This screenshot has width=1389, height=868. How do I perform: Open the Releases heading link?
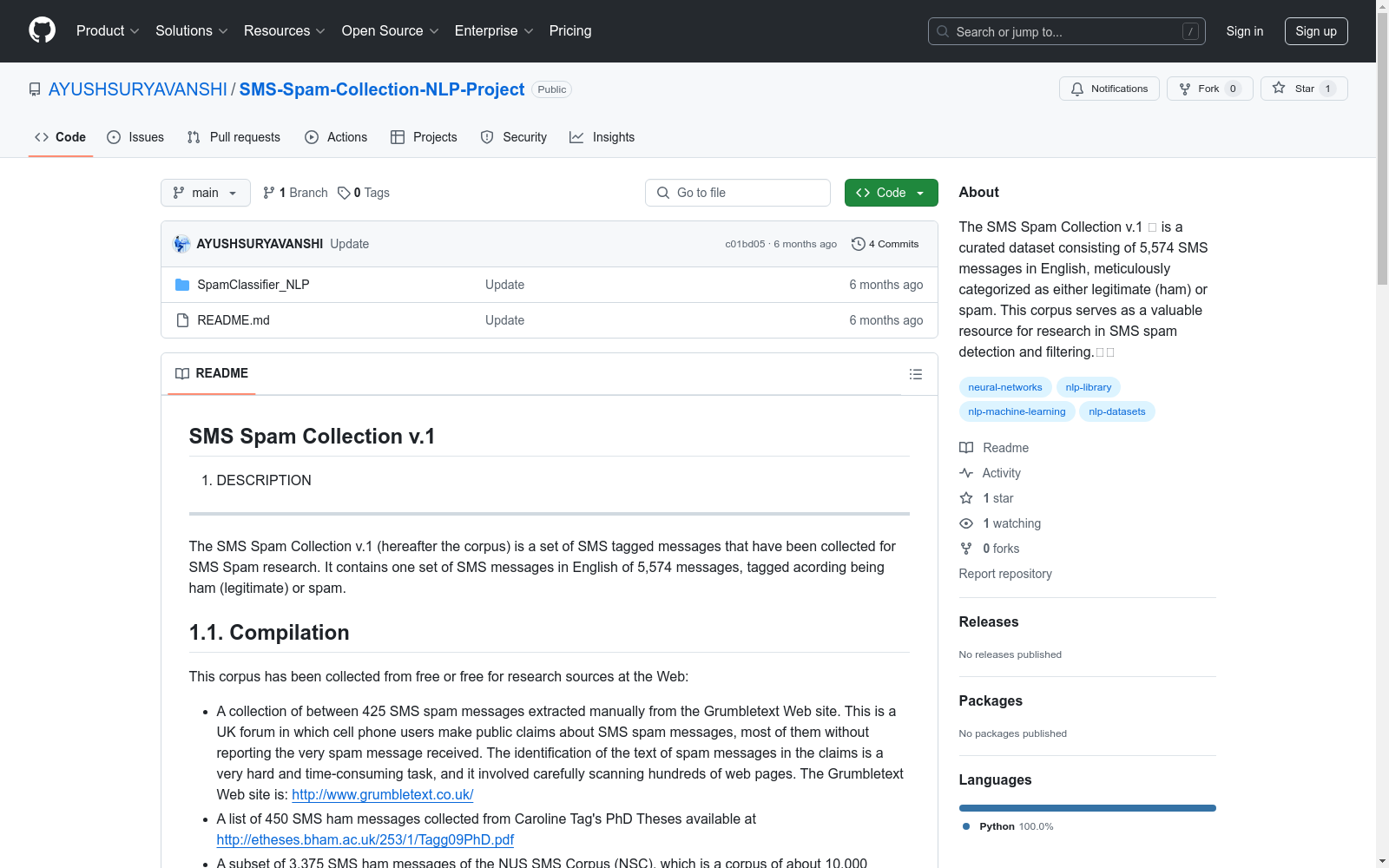[989, 621]
